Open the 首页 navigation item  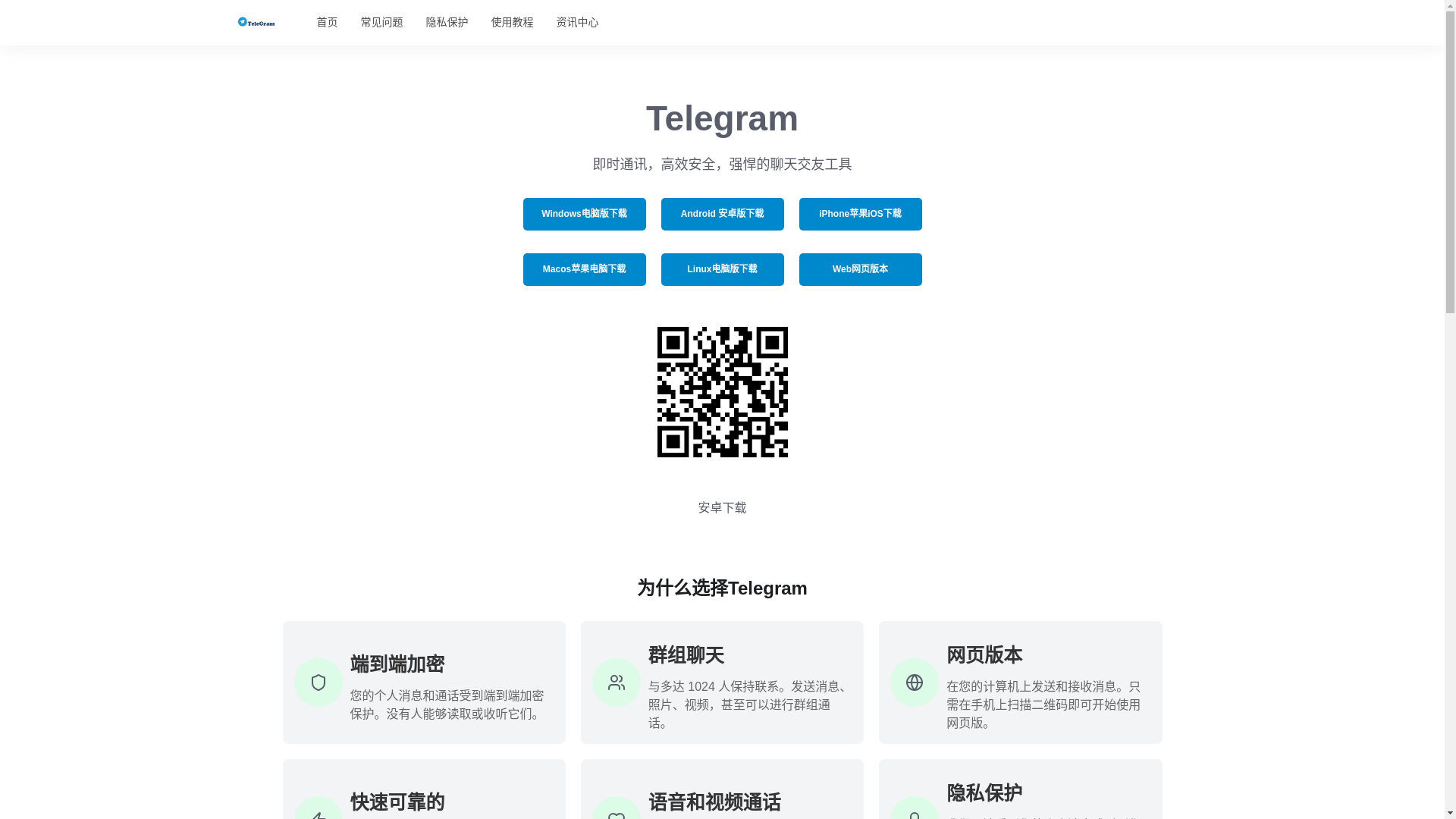327,23
